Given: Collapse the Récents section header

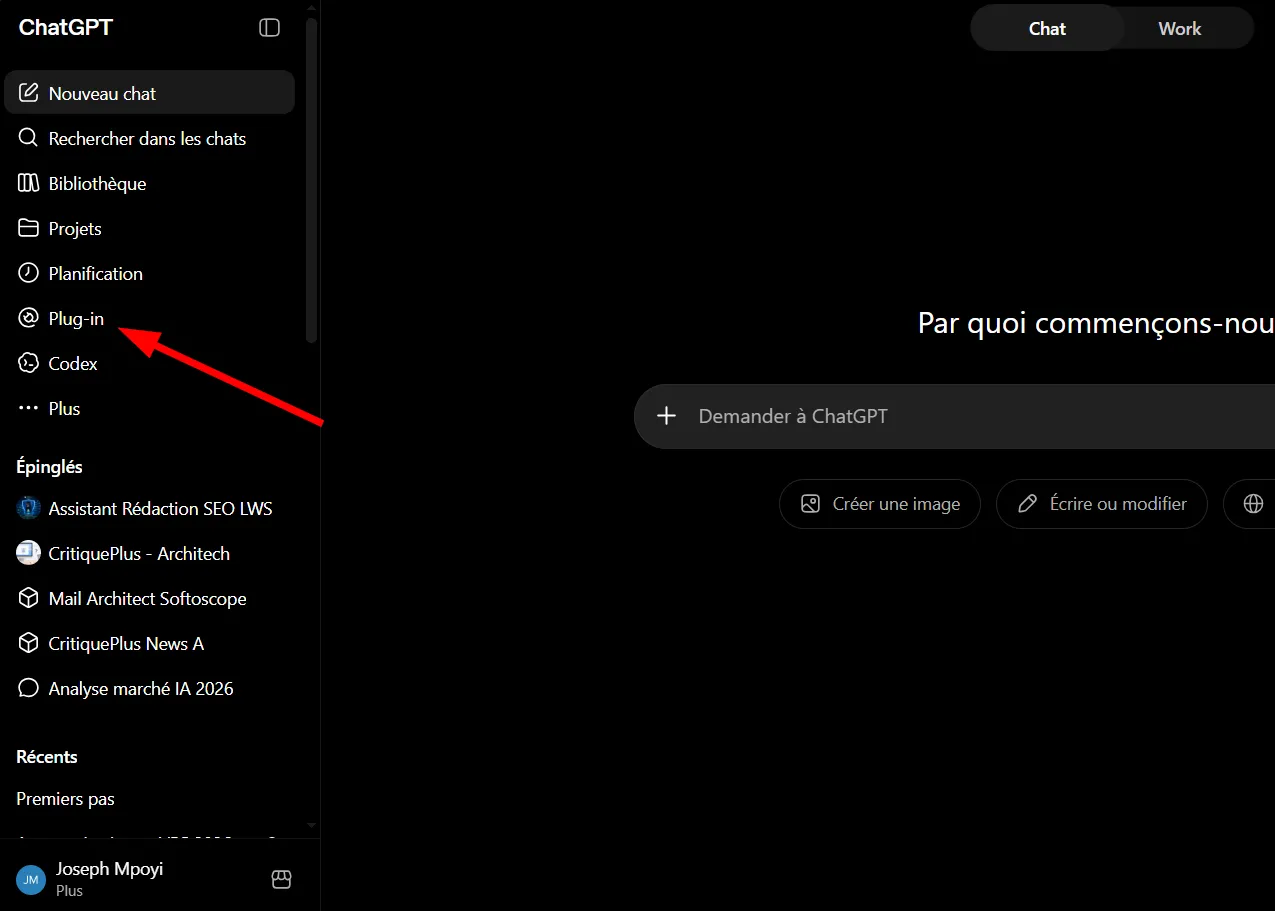Looking at the screenshot, I should [x=47, y=757].
